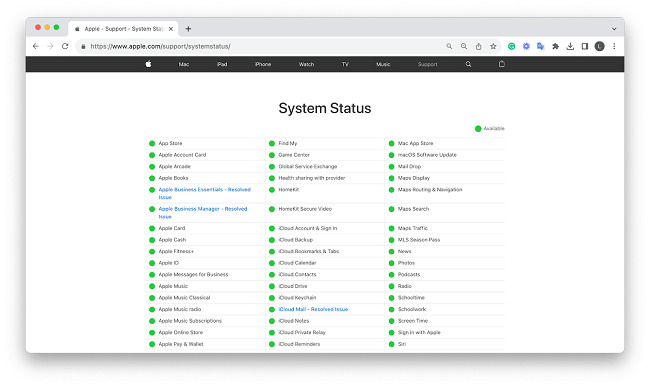Select the Maps Routing & Navigation row
The width and height of the screenshot is (650, 387).
[x=445, y=193]
